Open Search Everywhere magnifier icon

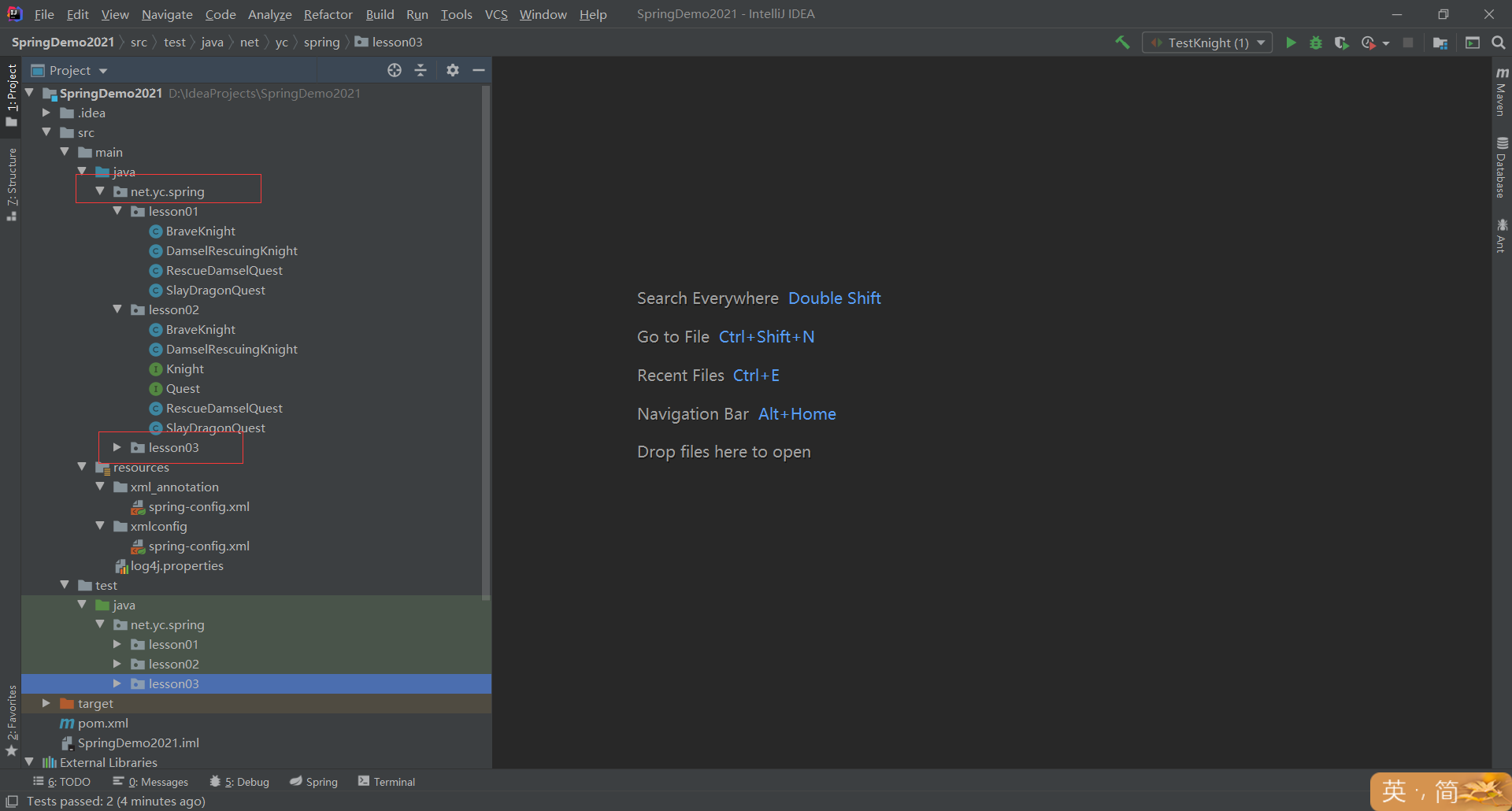(x=1499, y=43)
